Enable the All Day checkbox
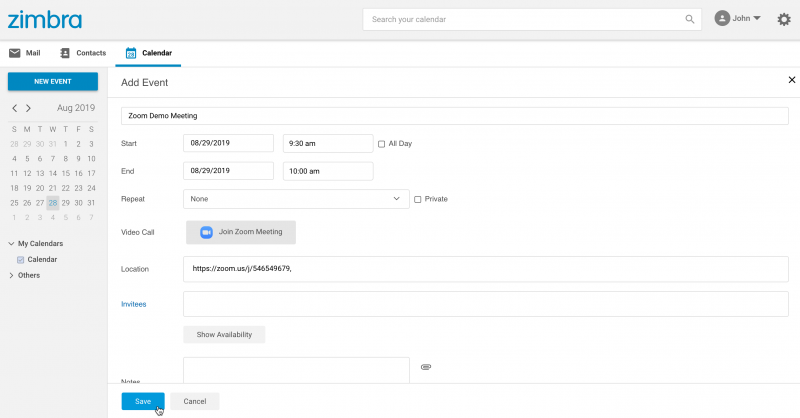The image size is (800, 418). coord(382,144)
